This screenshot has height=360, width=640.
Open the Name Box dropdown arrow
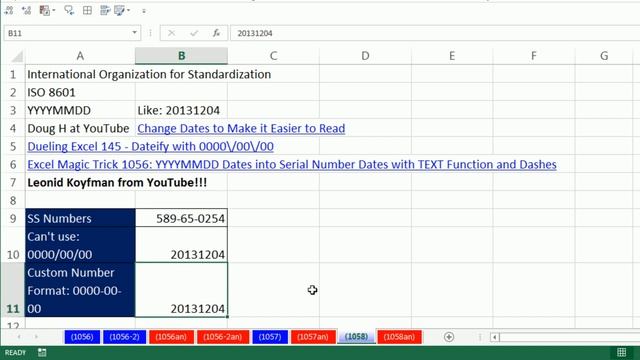(x=134, y=33)
